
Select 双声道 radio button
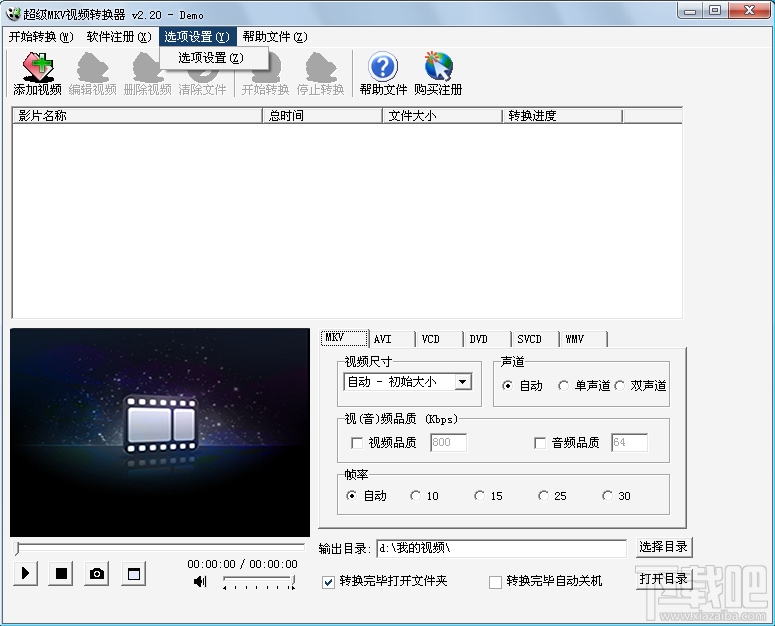pyautogui.click(x=619, y=385)
